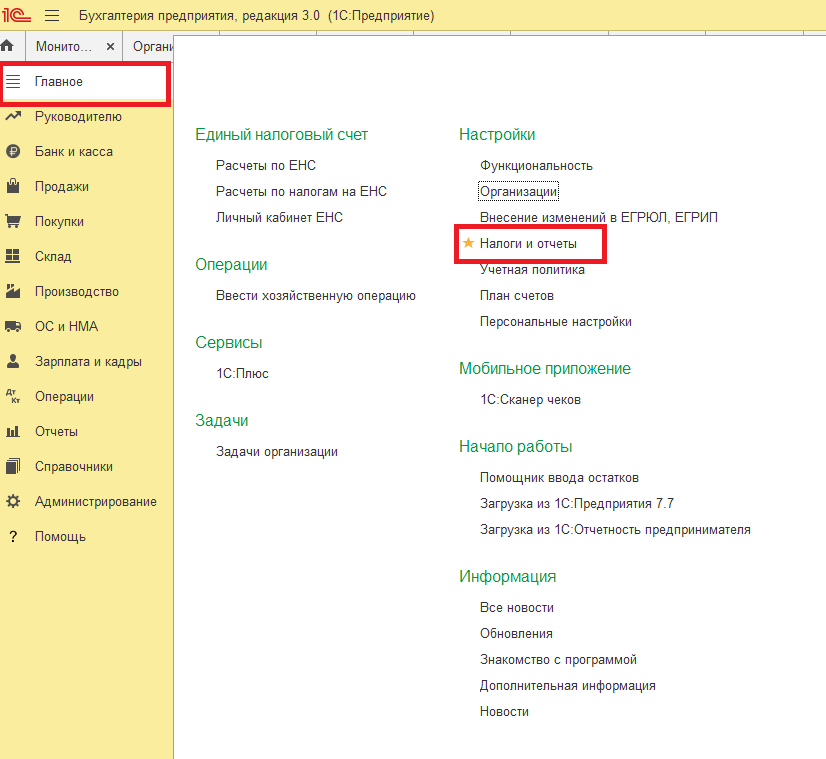Open Расчеты по ЕНС
This screenshot has width=826, height=759.
point(265,166)
